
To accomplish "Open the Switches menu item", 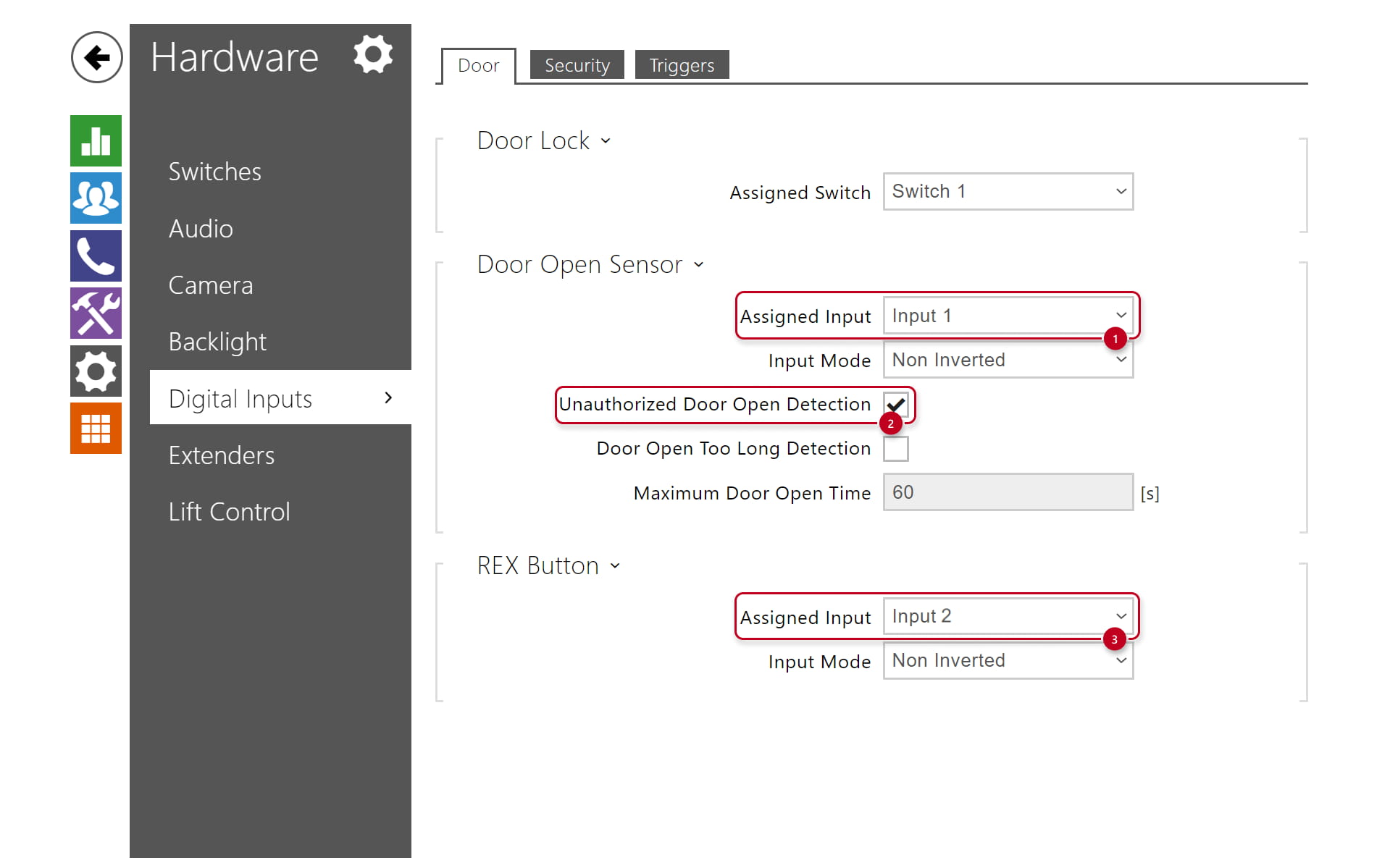I will [214, 172].
